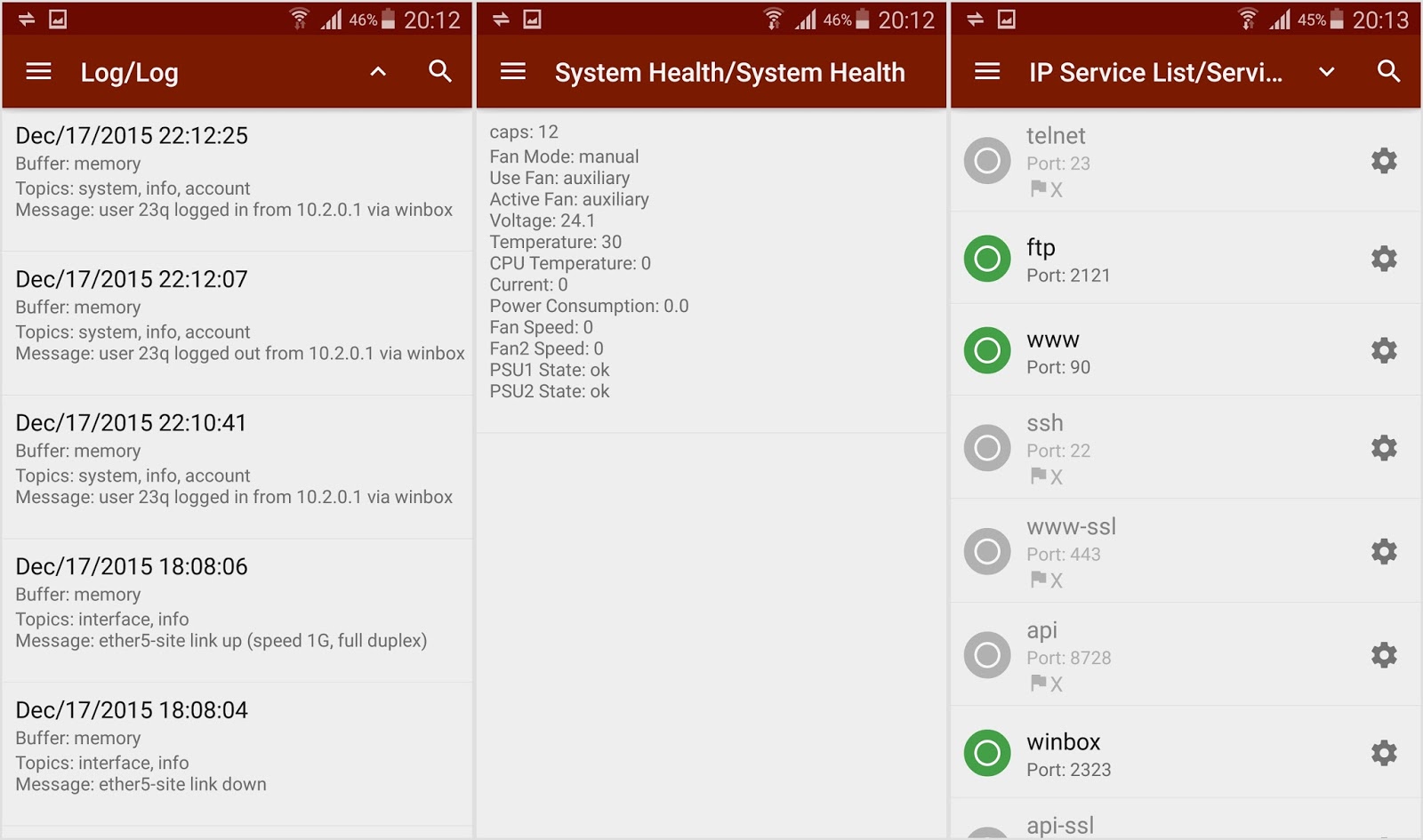Screen dimensions: 1423x840
Task: Enable the telnet service status circle
Action: coord(987,161)
